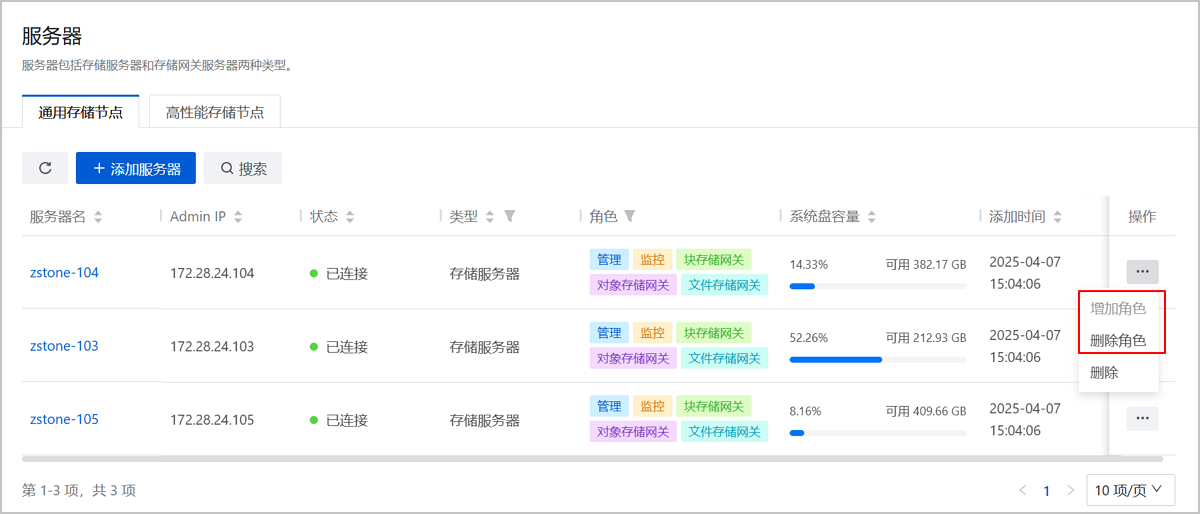Sort by 类型 column arrows
The width and height of the screenshot is (1200, 514).
490,217
